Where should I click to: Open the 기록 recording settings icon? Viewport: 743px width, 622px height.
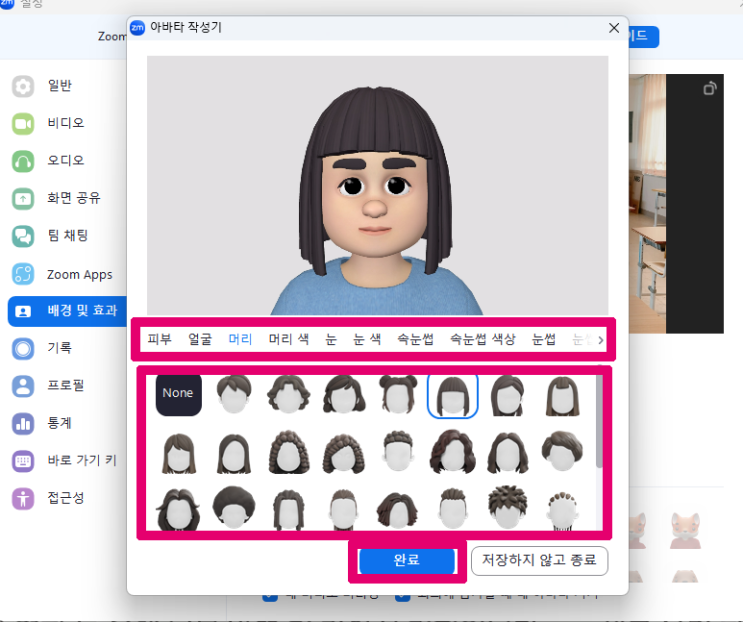pos(22,349)
